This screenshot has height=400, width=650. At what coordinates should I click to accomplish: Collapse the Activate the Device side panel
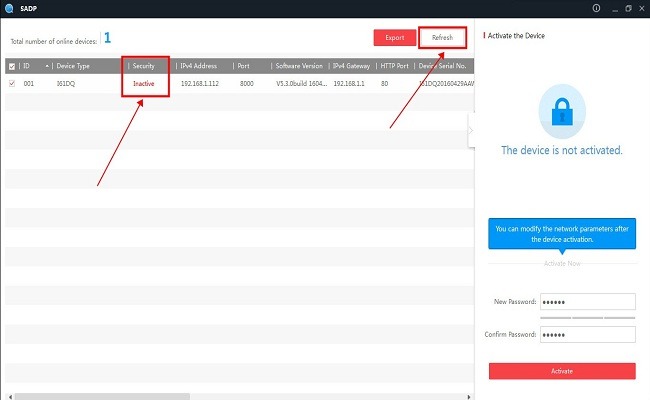pos(471,129)
